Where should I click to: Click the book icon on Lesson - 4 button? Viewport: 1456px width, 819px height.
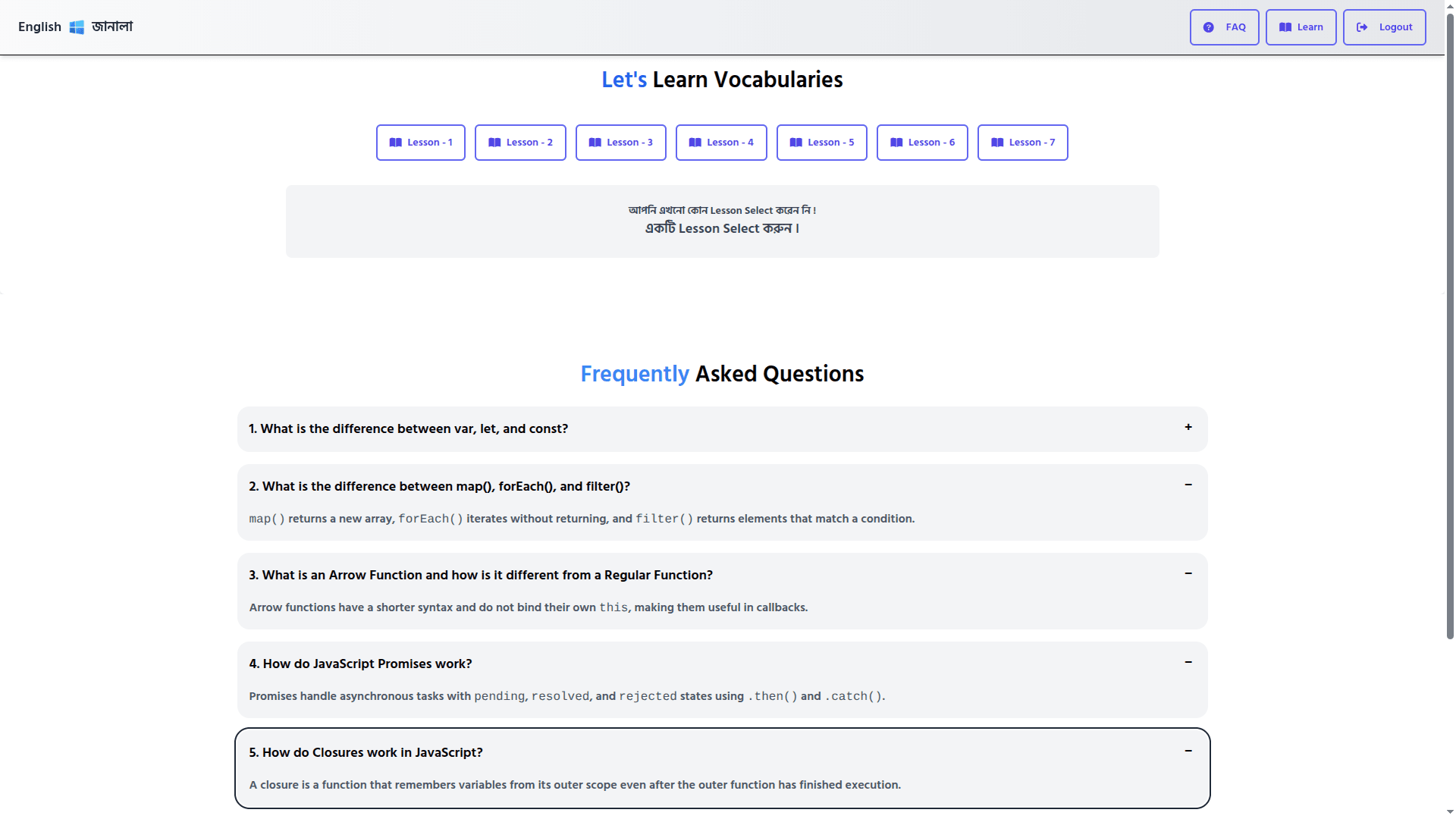pos(695,143)
